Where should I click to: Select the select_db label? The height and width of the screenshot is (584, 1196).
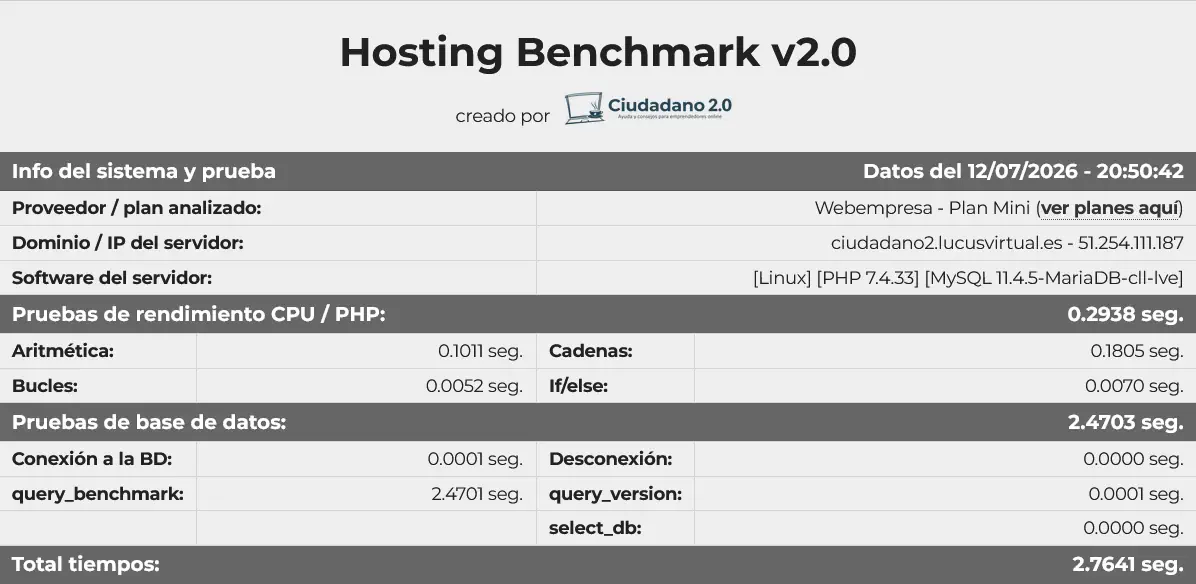(595, 528)
